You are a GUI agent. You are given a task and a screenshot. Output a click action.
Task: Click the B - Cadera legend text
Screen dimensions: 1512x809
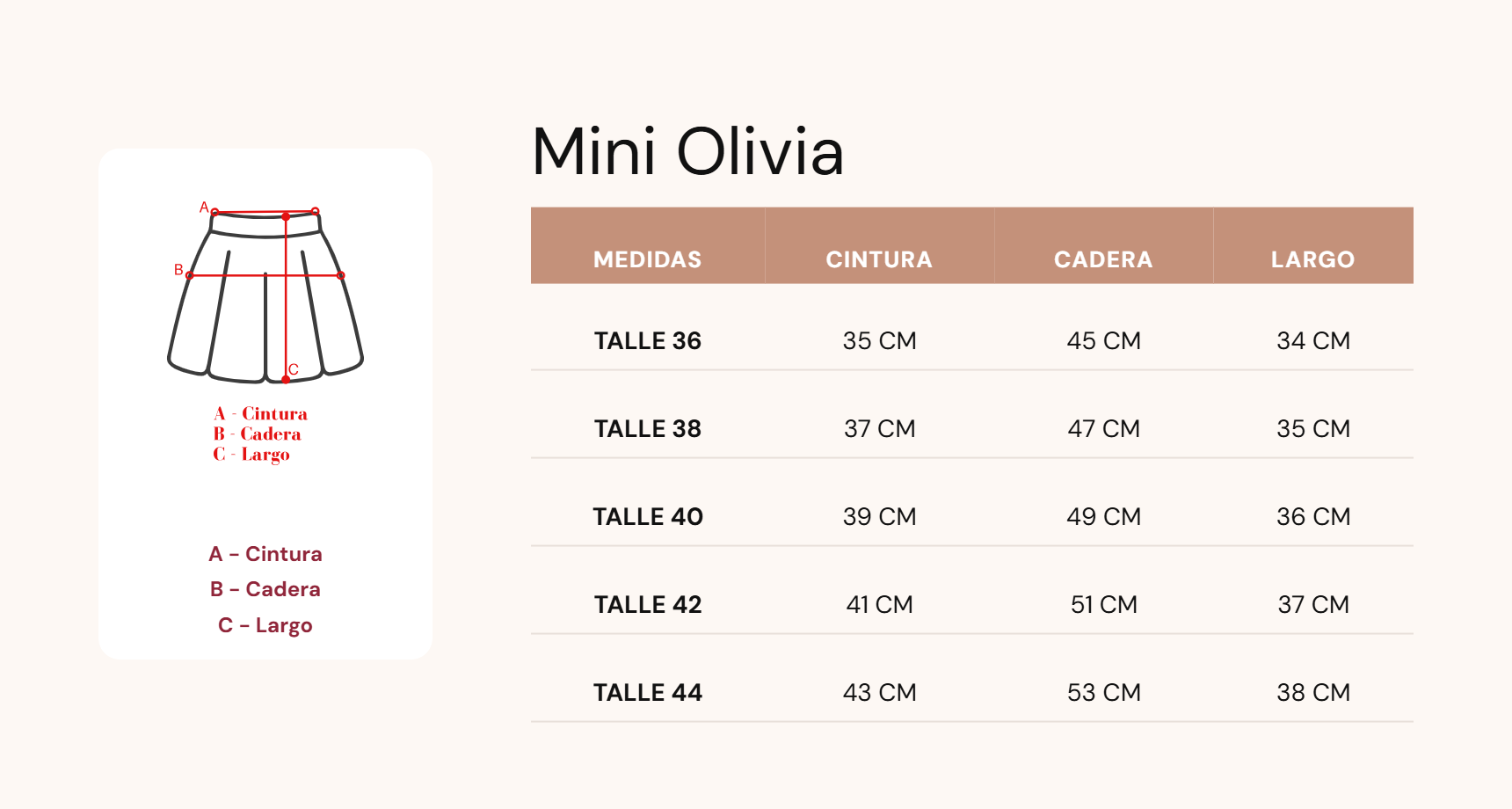click(x=265, y=589)
